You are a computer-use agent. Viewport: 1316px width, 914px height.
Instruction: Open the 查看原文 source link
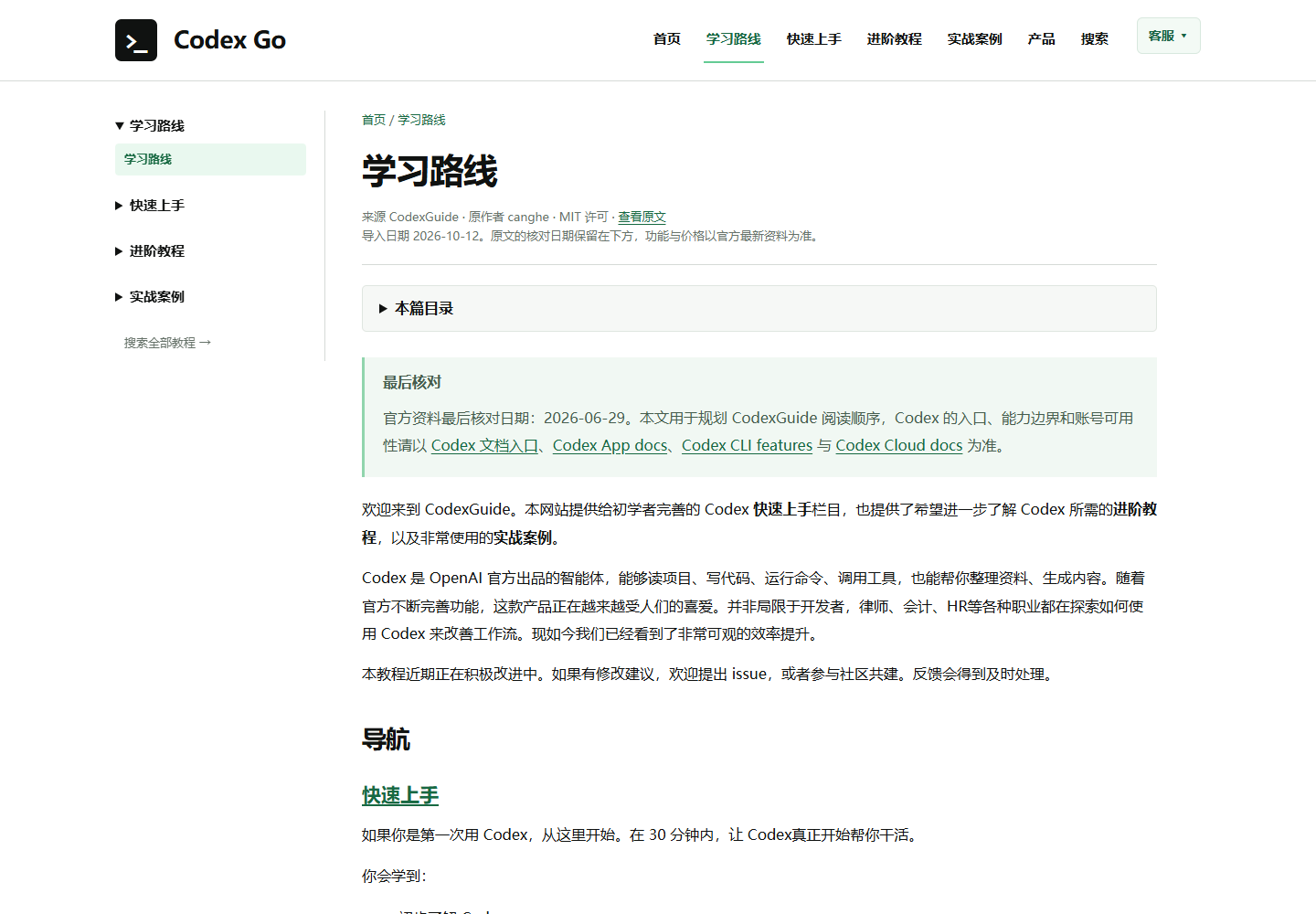(x=642, y=217)
